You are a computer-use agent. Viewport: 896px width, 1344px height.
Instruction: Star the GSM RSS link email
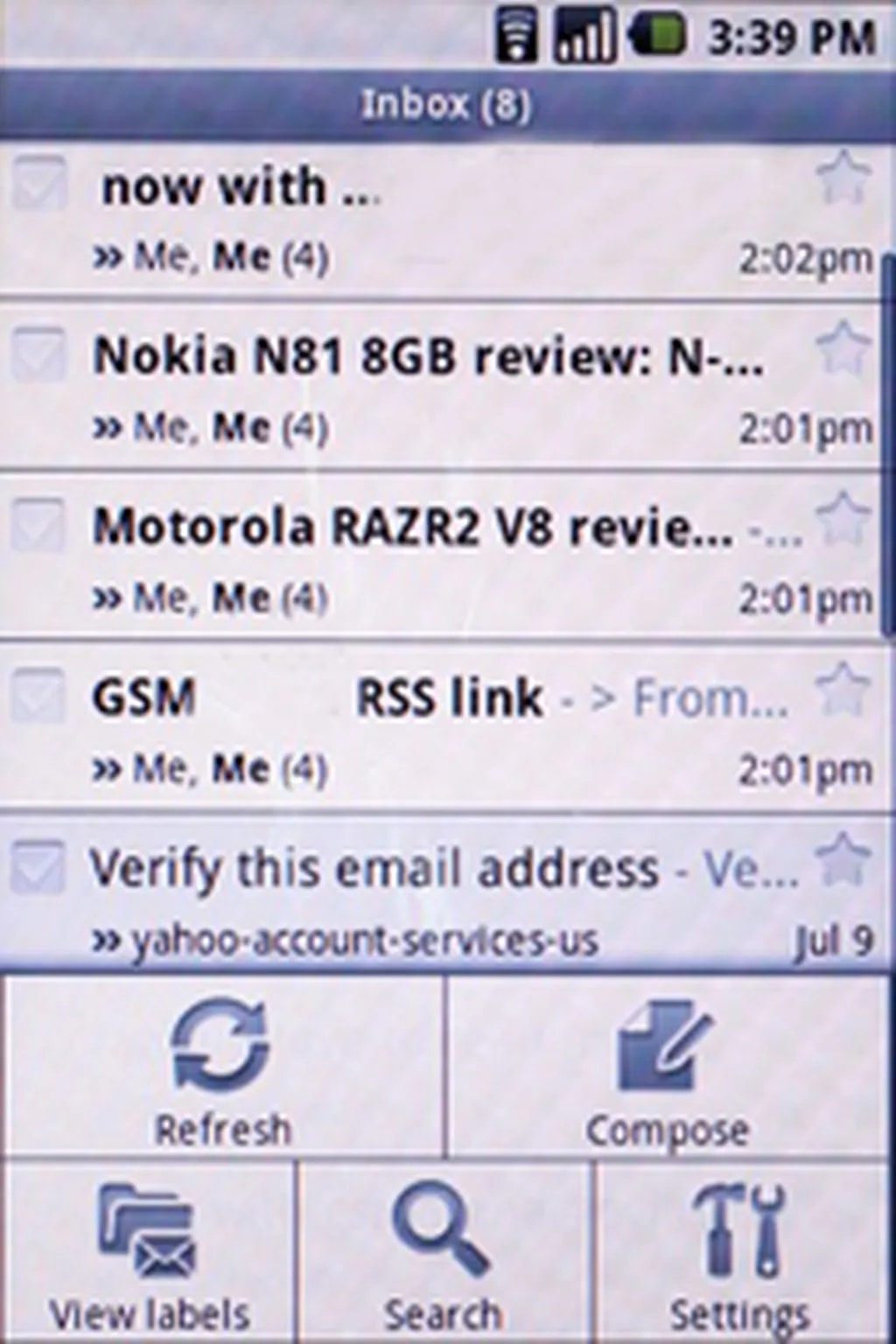(843, 689)
